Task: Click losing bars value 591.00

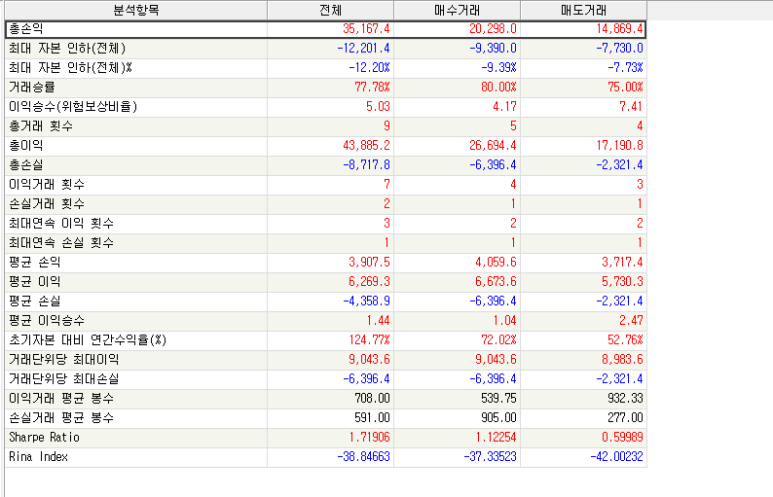Action: 372,418
